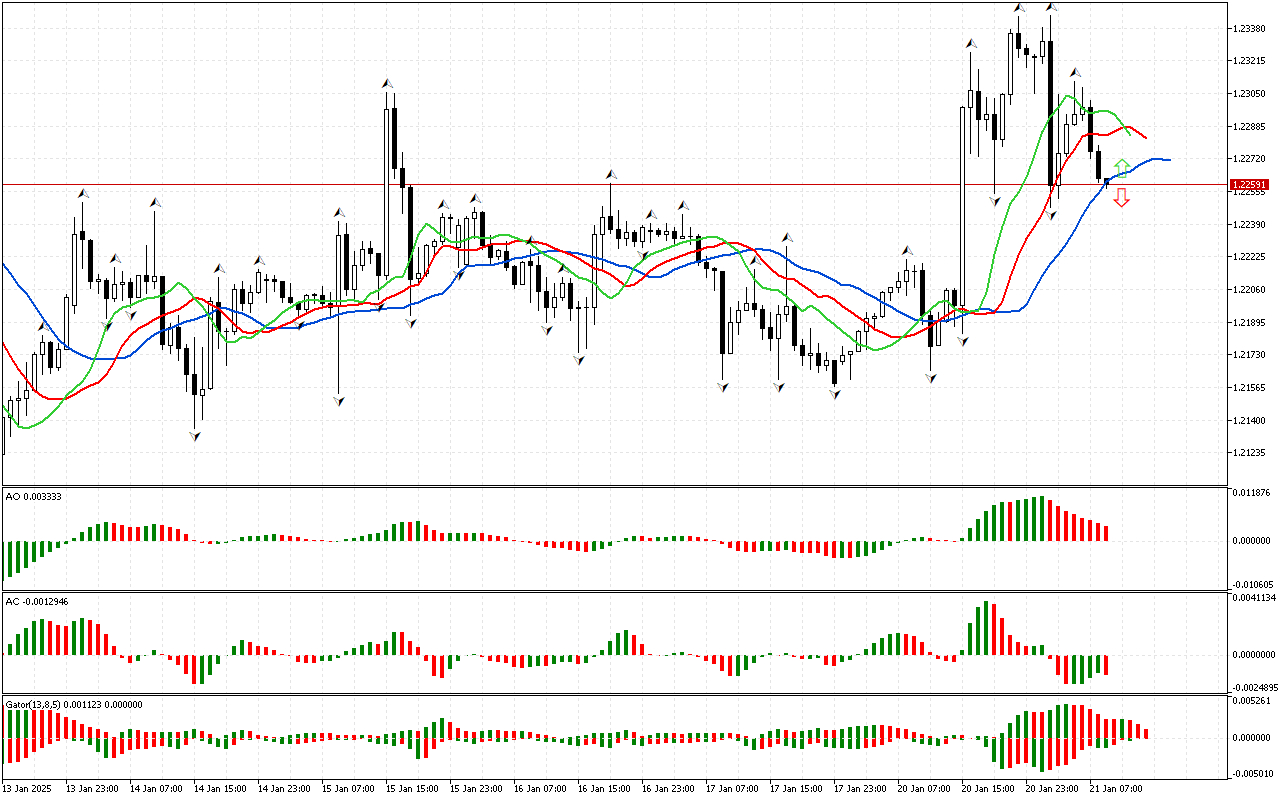Viewport: 1280px width, 800px height.
Task: Click the 16 Jan 07:00 time label
Action: pyautogui.click(x=540, y=788)
